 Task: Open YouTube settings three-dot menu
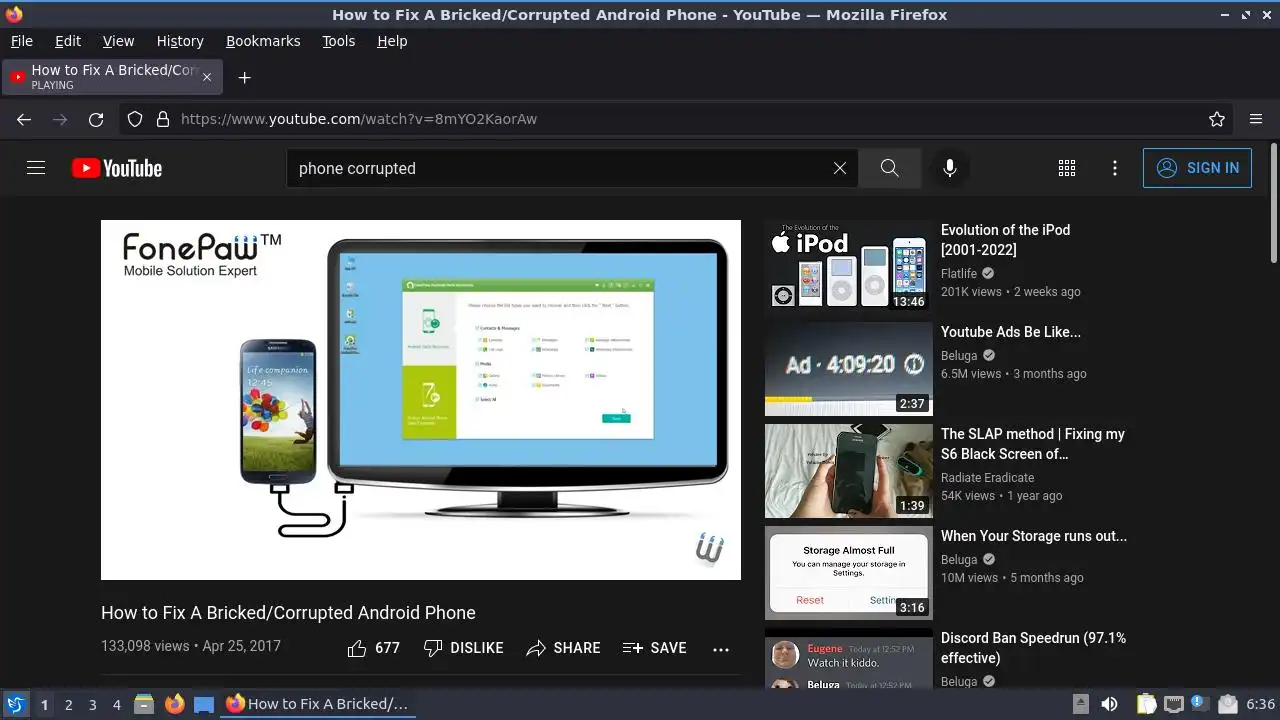(1115, 168)
